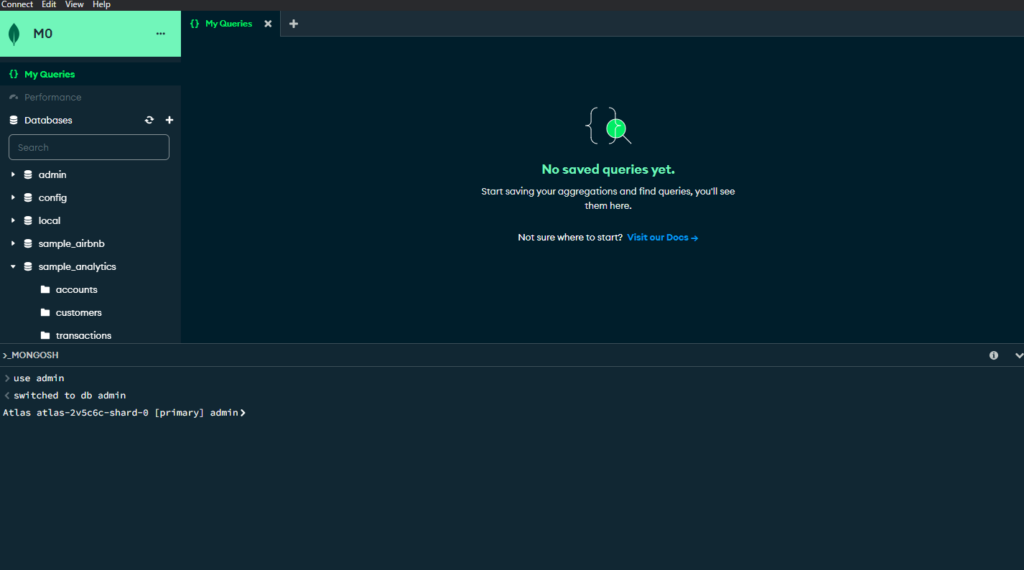Click the admin database icon
The height and width of the screenshot is (570, 1024).
(28, 175)
